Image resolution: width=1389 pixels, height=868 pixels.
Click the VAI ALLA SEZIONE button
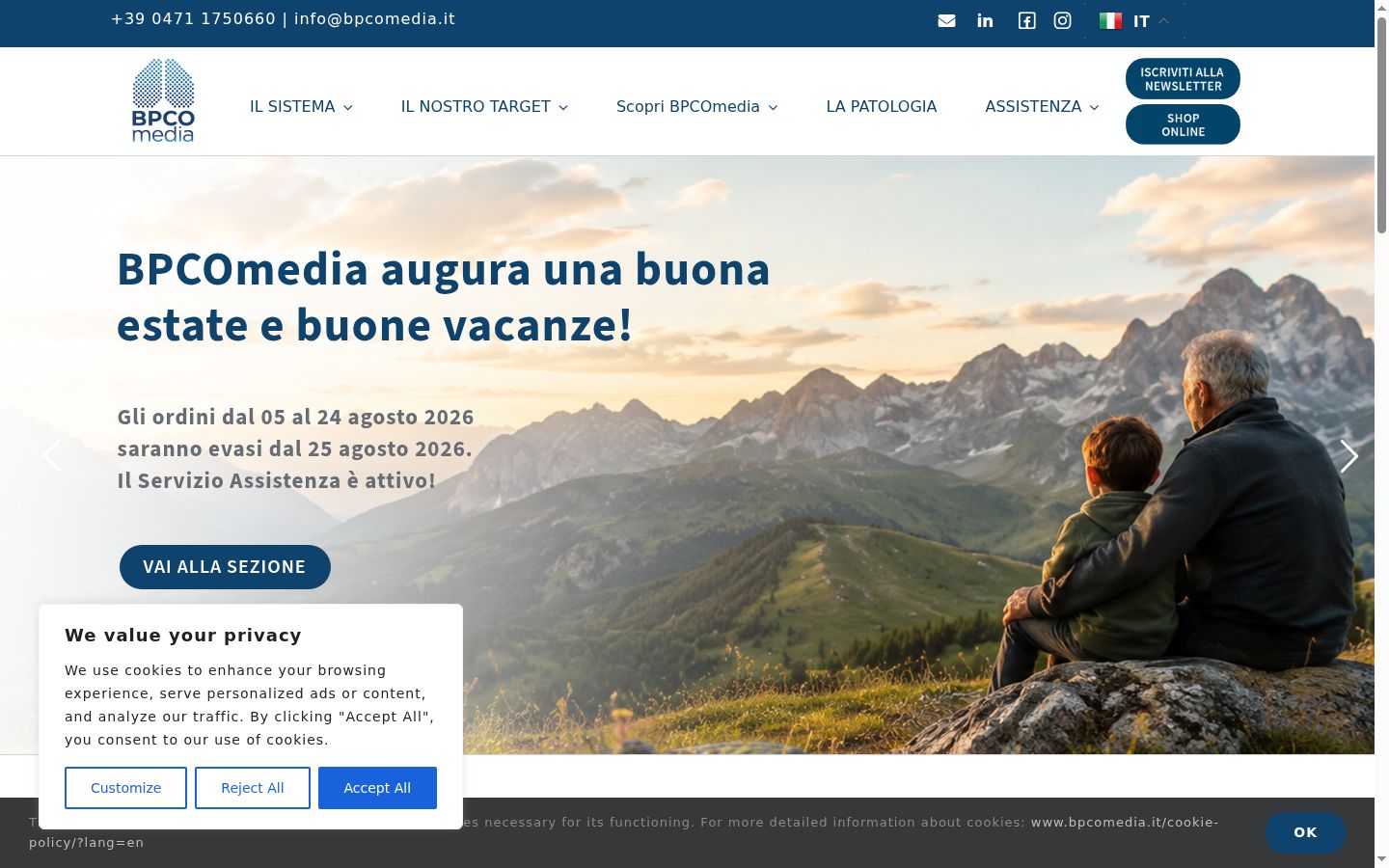[x=225, y=567]
